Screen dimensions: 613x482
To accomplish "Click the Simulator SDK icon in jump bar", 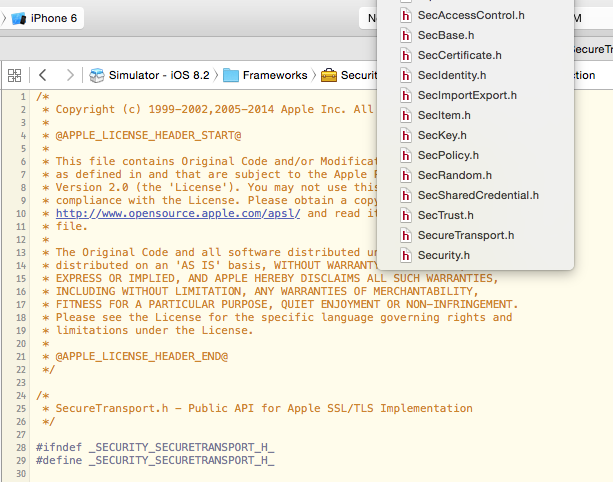I will pos(97,75).
